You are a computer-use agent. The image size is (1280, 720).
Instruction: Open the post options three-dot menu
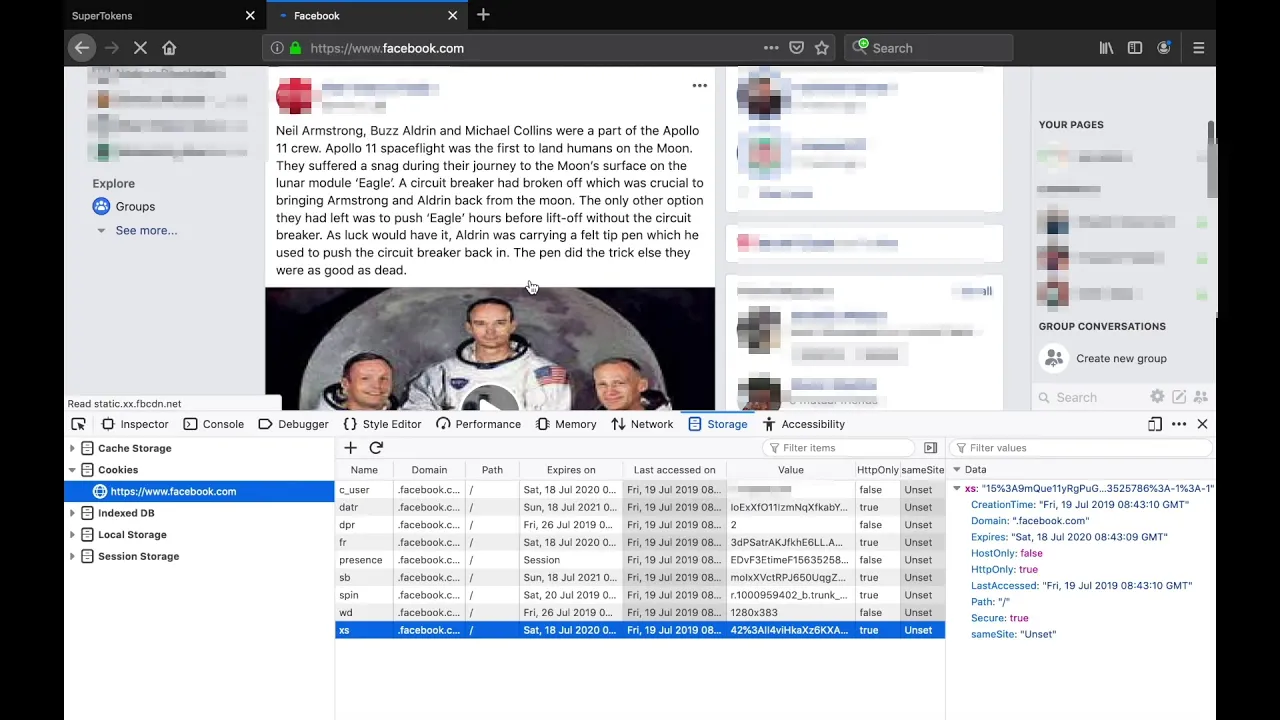point(700,86)
